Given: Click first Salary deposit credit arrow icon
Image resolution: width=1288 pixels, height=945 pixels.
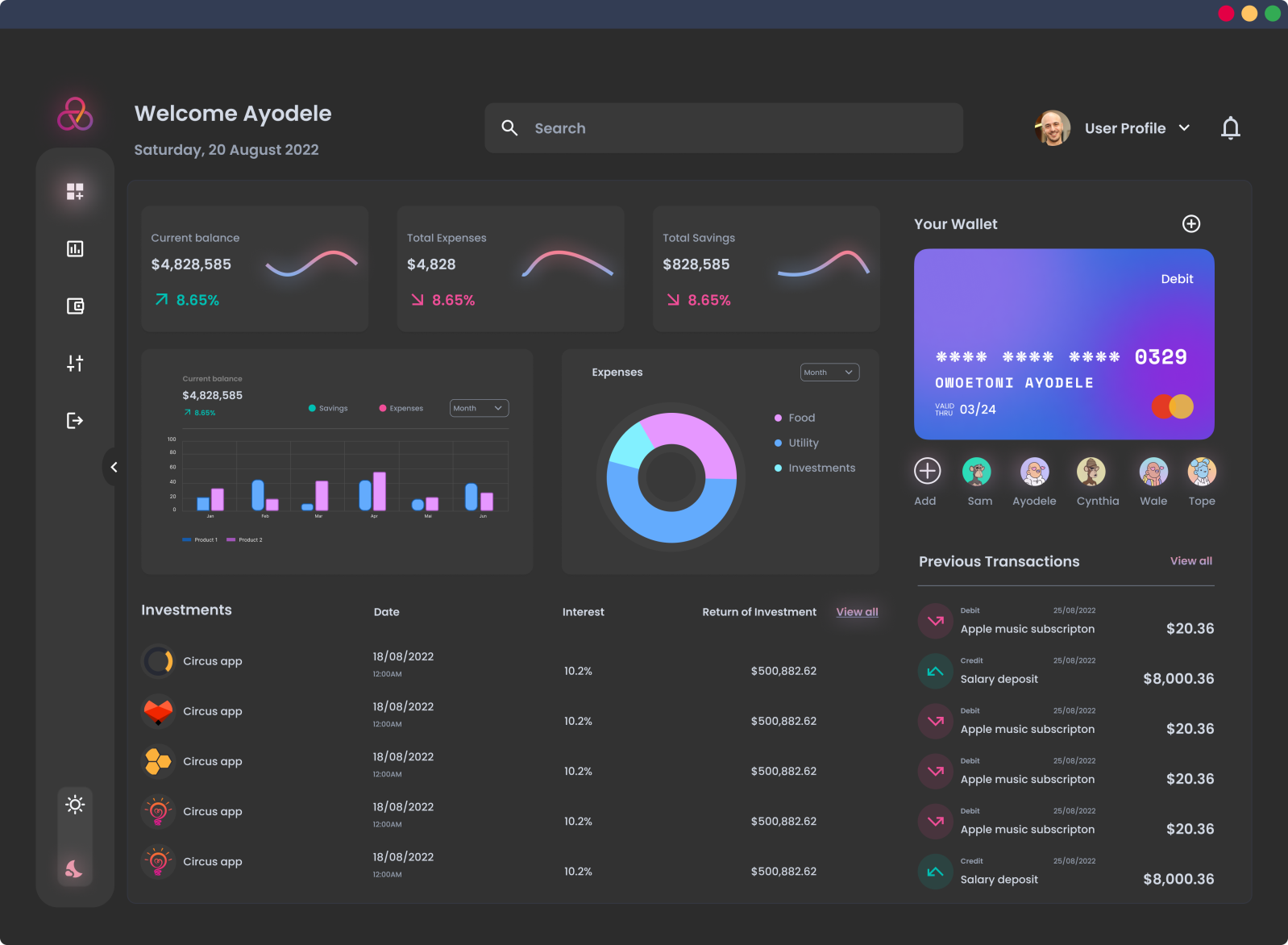Looking at the screenshot, I should [935, 671].
